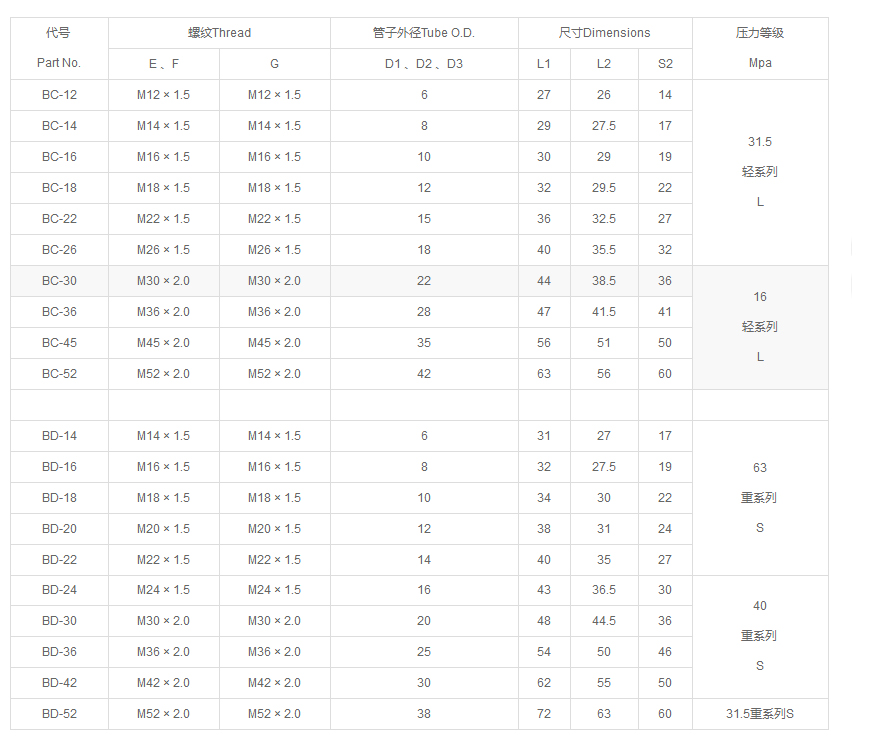Click the L2 dimension sub-header
874x756 pixels.
(604, 64)
